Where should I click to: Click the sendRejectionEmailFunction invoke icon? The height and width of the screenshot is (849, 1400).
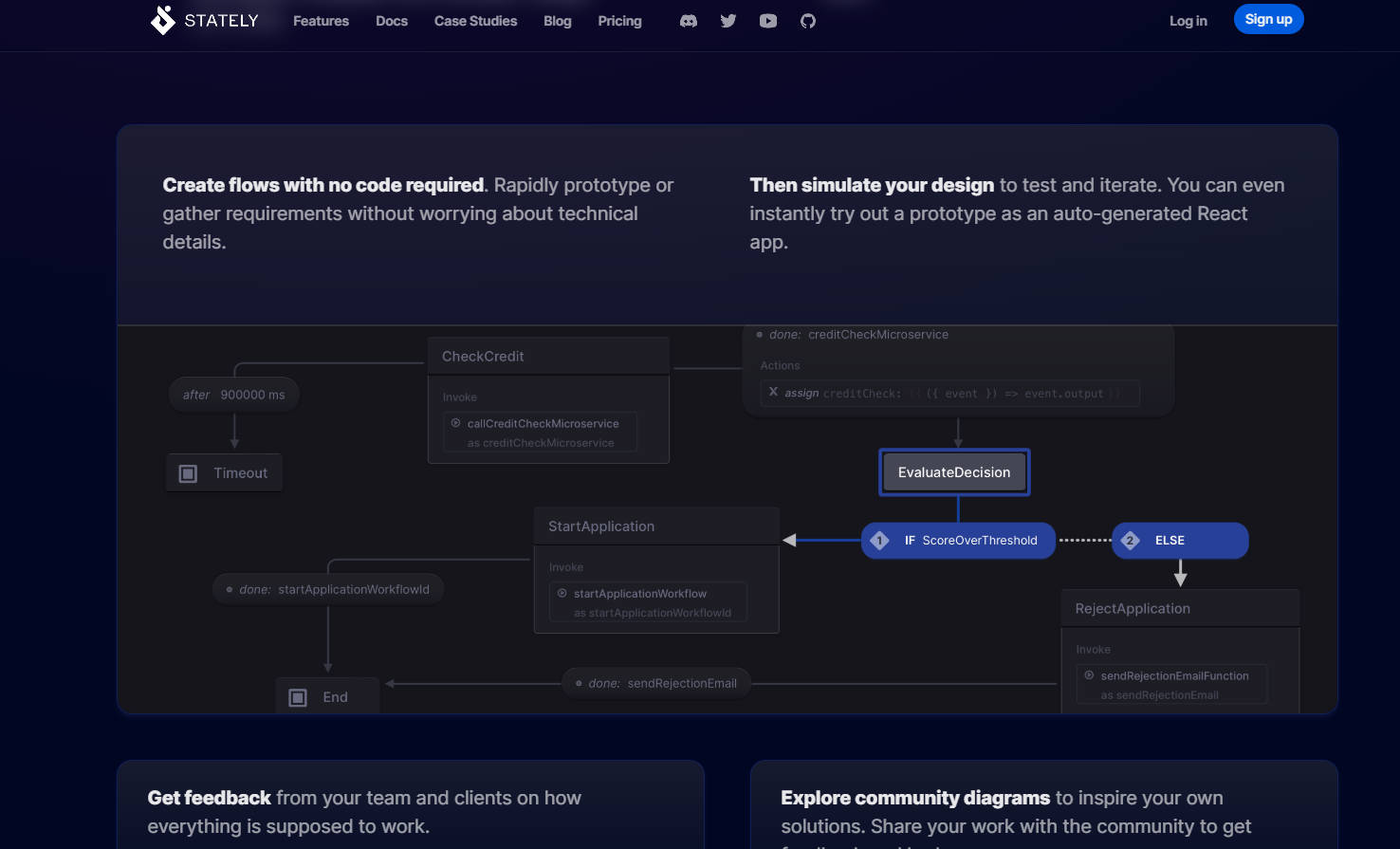(x=1090, y=675)
